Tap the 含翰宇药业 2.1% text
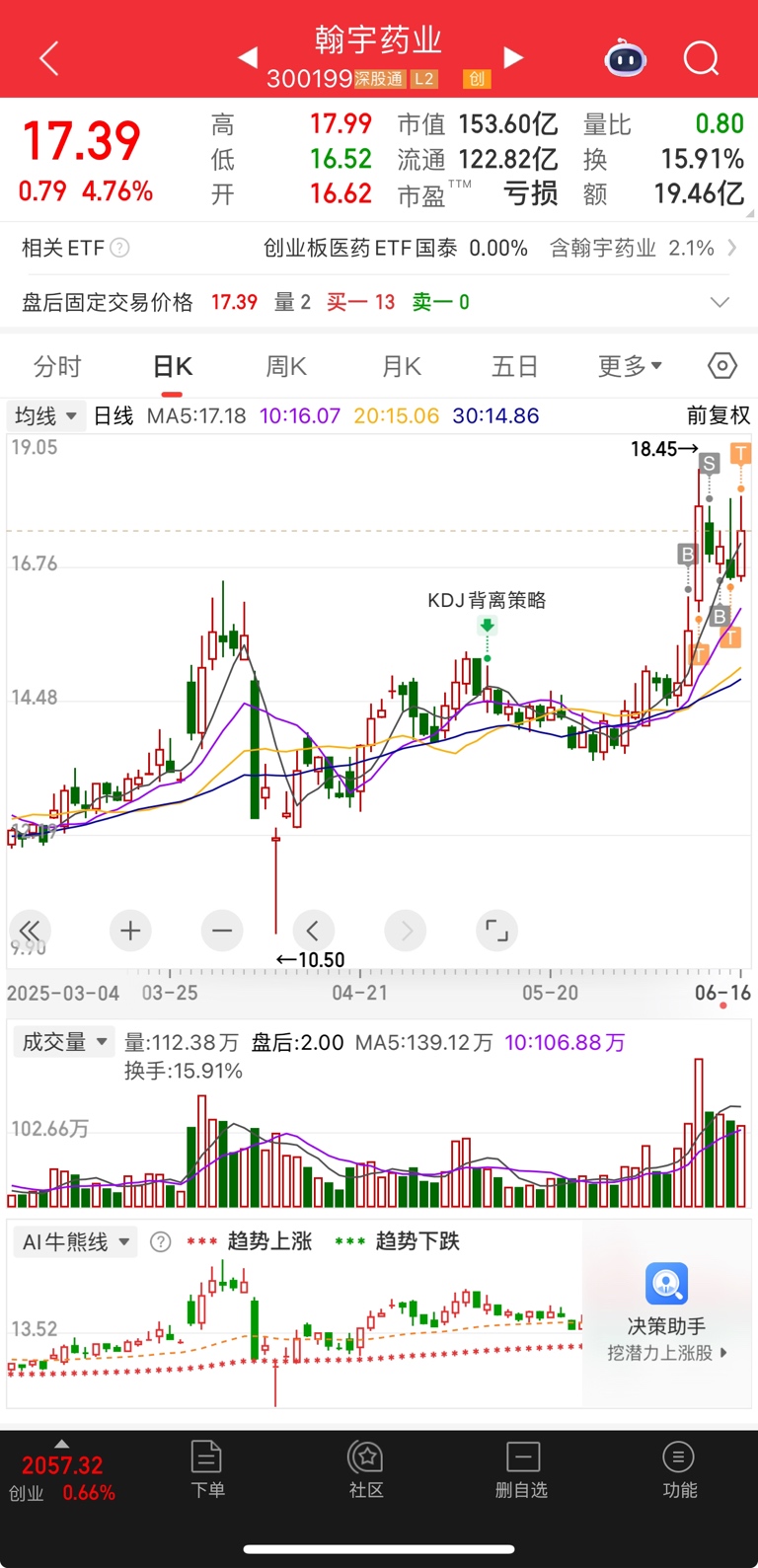The image size is (758, 1568). pyautogui.click(x=632, y=248)
